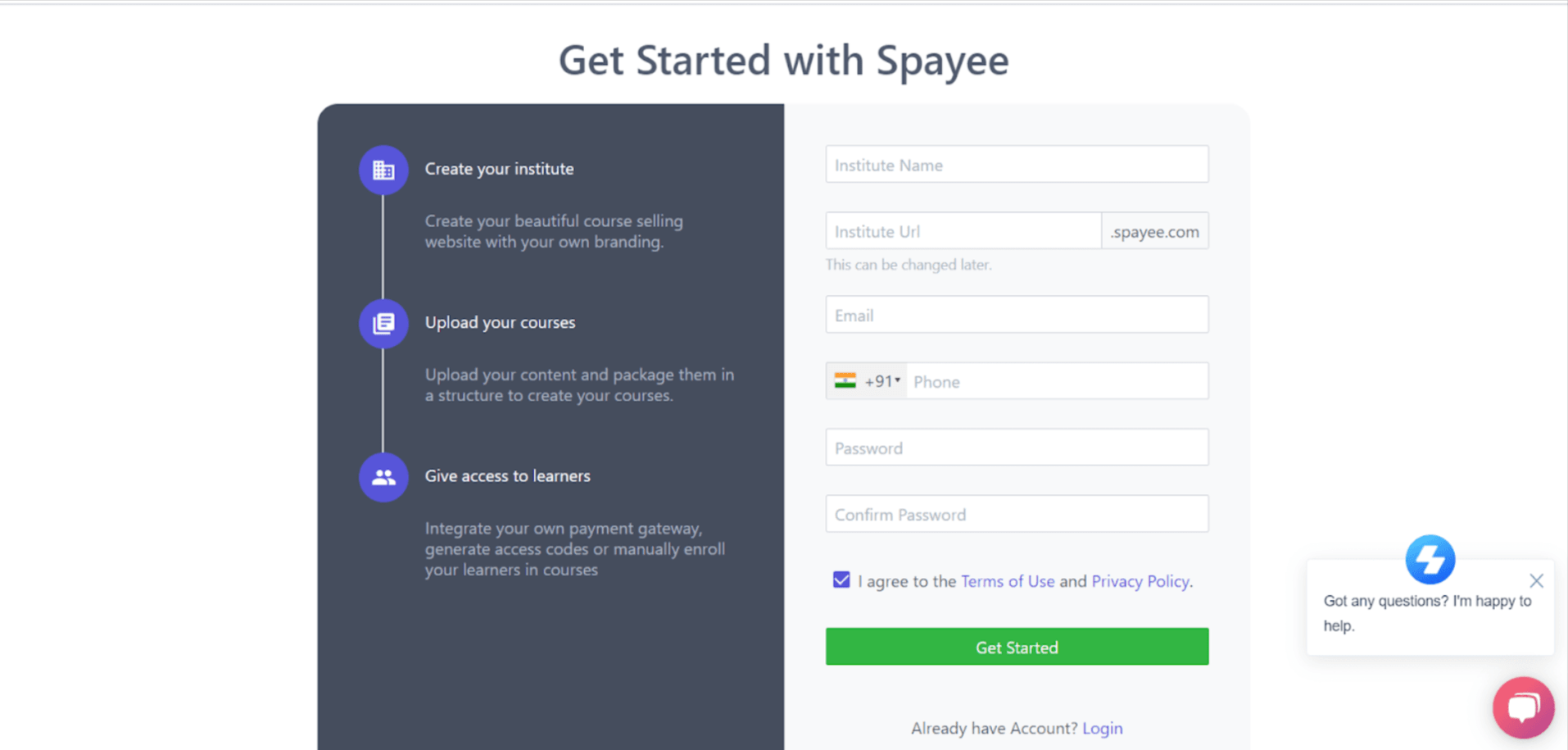The height and width of the screenshot is (750, 1568).
Task: Click the Get Started button
Action: 1017,647
